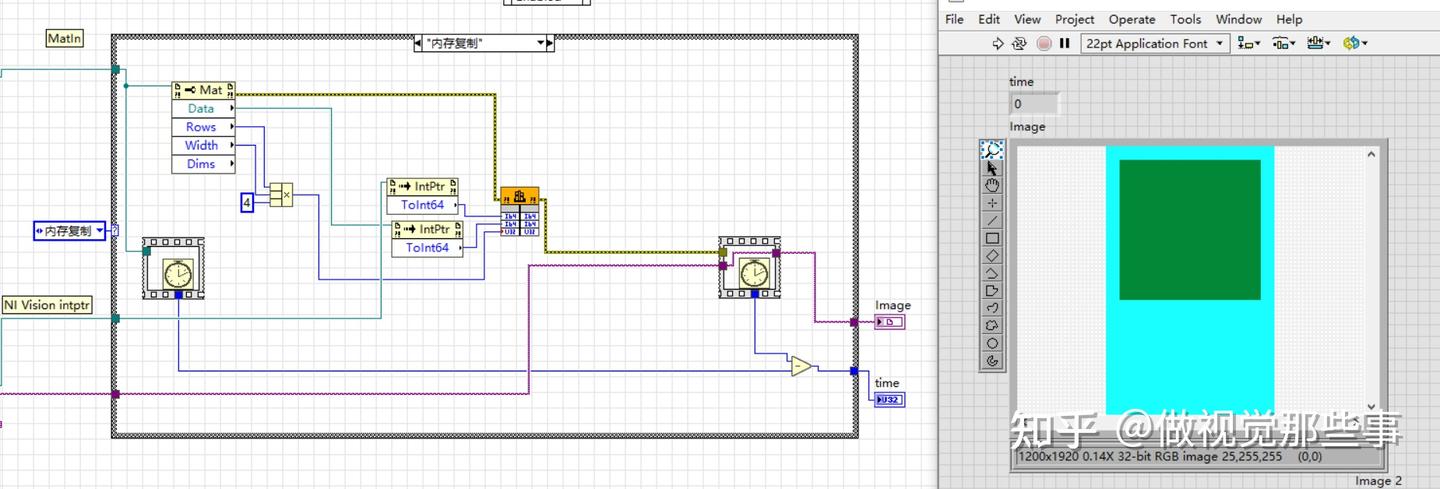The image size is (1440, 489).
Task: Open the Edit menu
Action: 989,19
